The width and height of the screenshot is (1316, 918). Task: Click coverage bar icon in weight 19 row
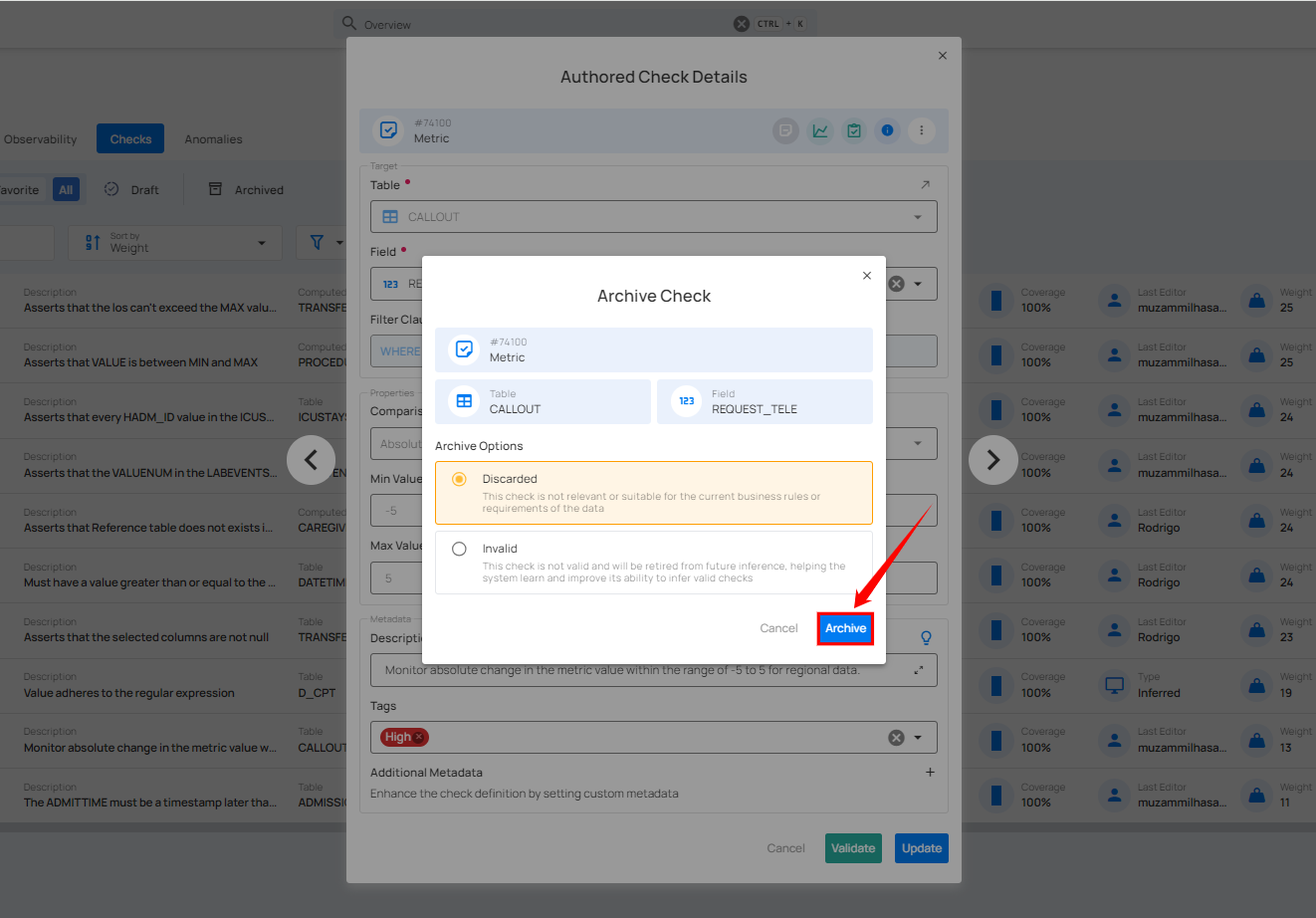tap(996, 685)
